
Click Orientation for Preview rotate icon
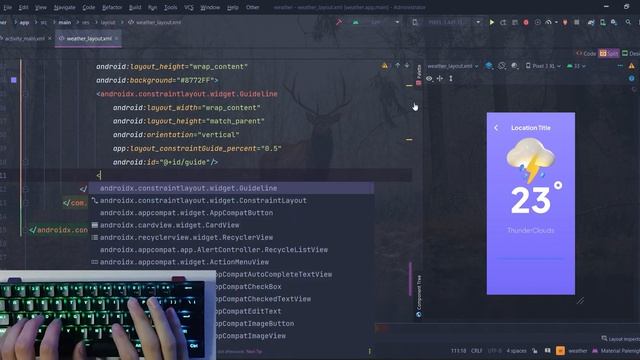pos(502,66)
